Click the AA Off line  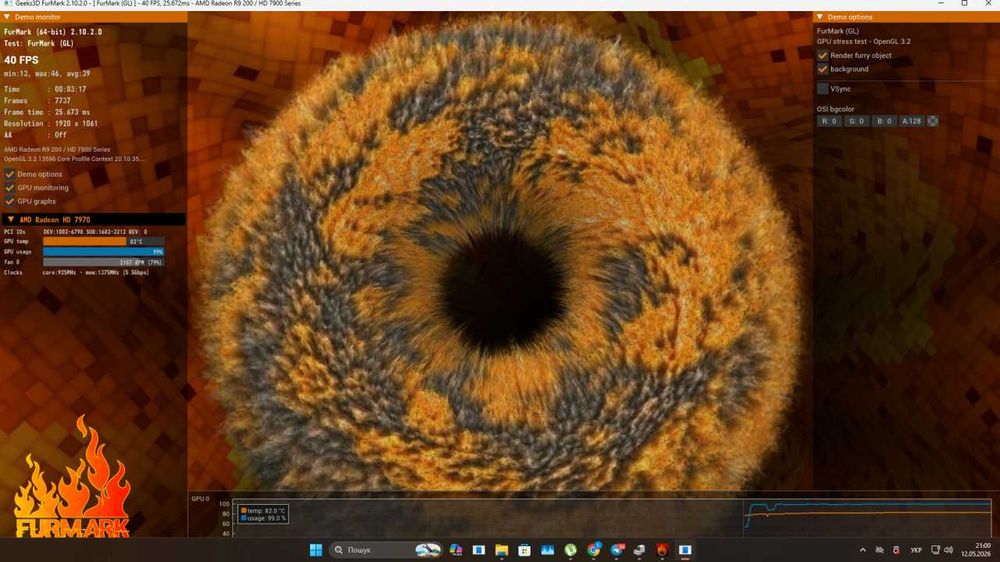(x=35, y=135)
